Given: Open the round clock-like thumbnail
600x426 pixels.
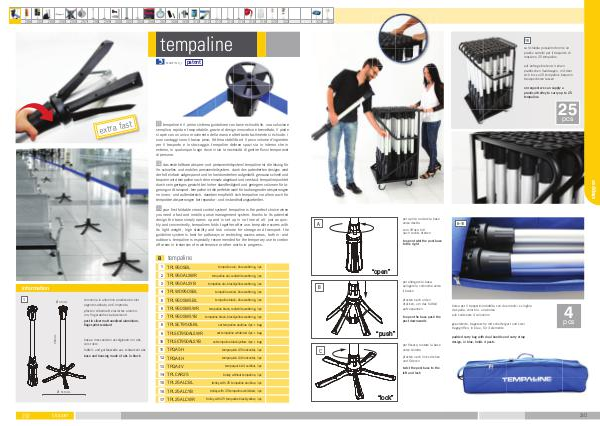Looking at the screenshot, I should click(160, 15).
